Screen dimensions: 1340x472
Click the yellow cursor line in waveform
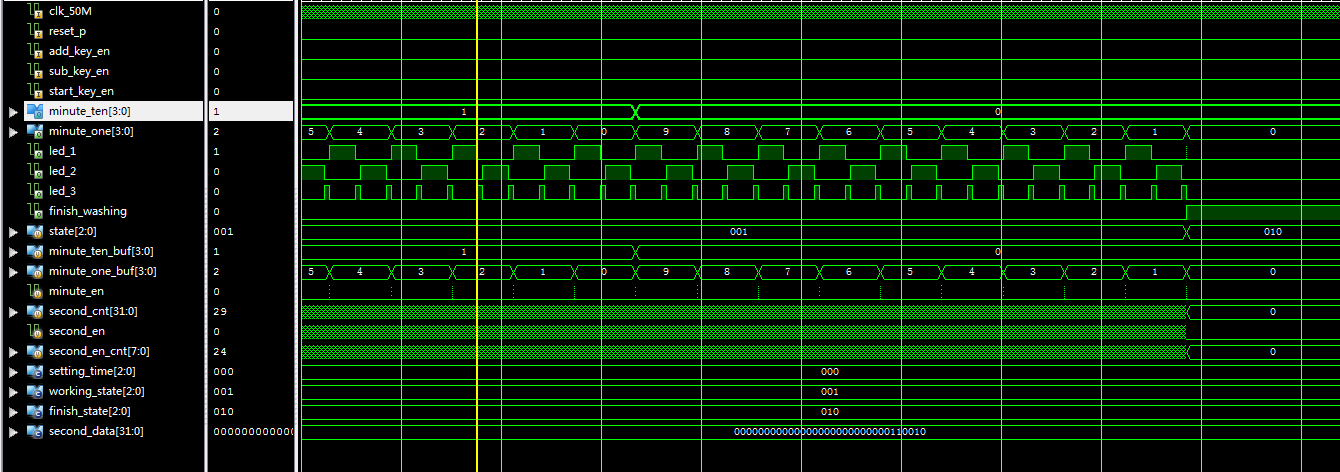pos(477,250)
